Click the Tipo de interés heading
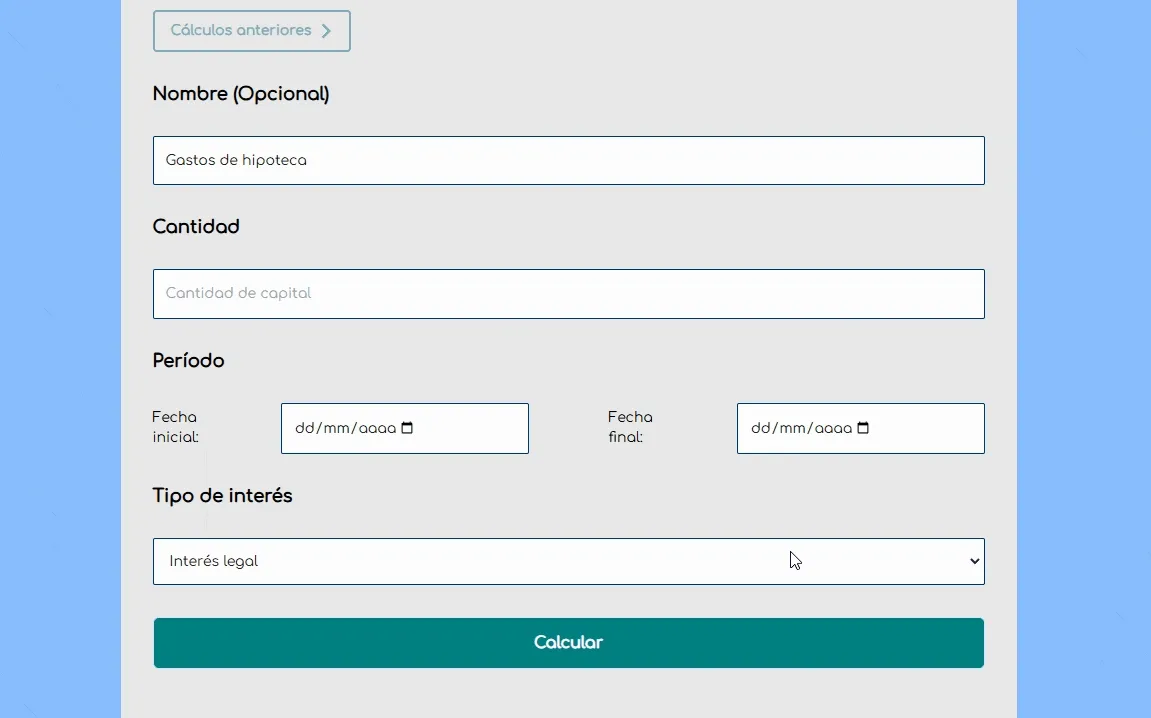 click(x=222, y=496)
